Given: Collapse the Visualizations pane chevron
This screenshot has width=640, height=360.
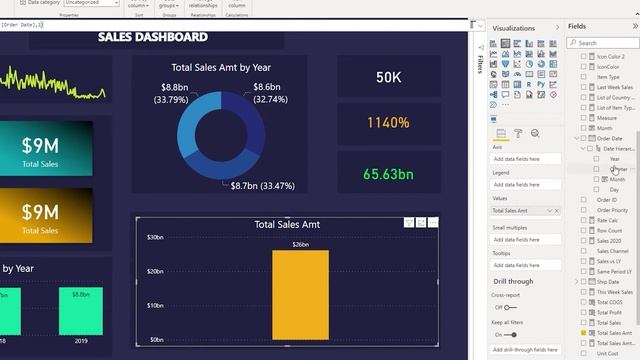Looking at the screenshot, I should 558,28.
